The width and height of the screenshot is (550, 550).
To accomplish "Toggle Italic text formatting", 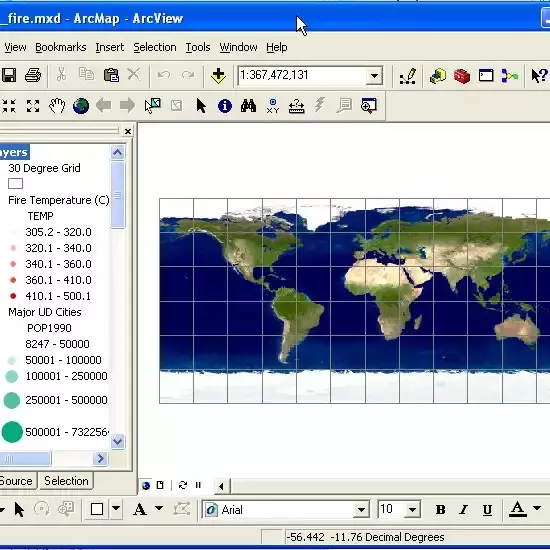I will tap(464, 509).
